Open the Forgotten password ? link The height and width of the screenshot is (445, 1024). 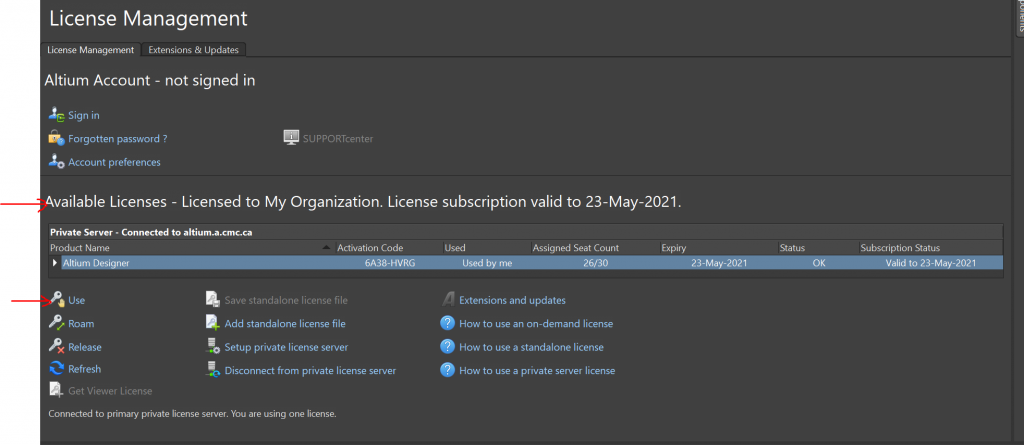[118, 139]
